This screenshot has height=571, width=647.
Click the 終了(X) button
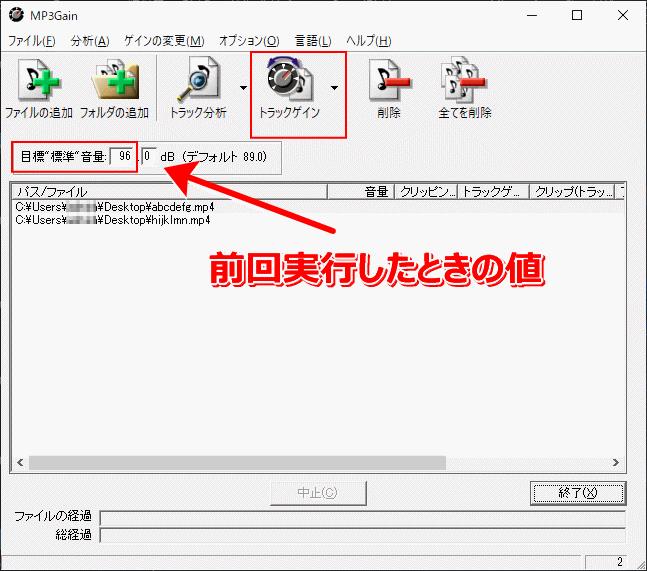point(578,493)
